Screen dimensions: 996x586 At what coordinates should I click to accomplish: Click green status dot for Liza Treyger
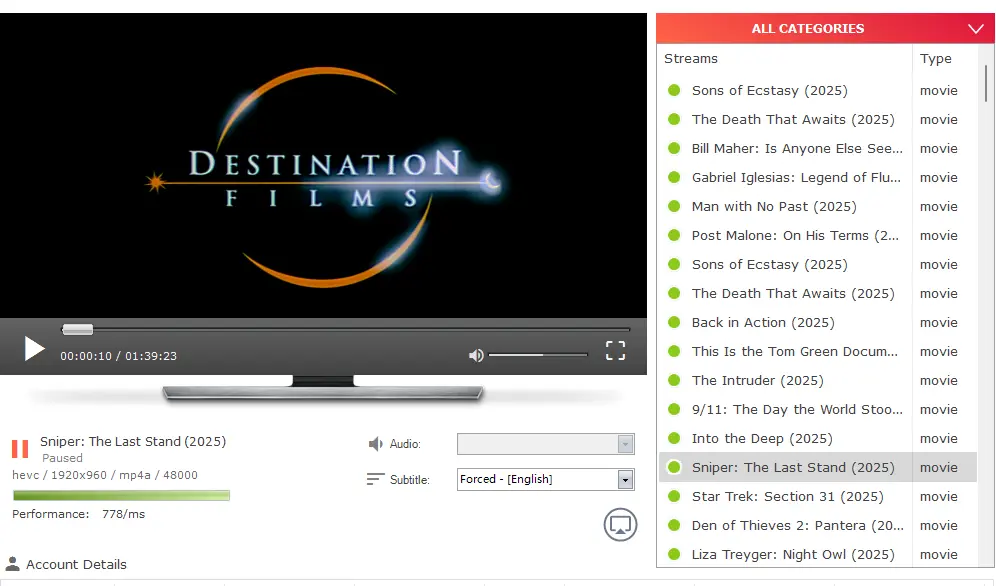[674, 554]
